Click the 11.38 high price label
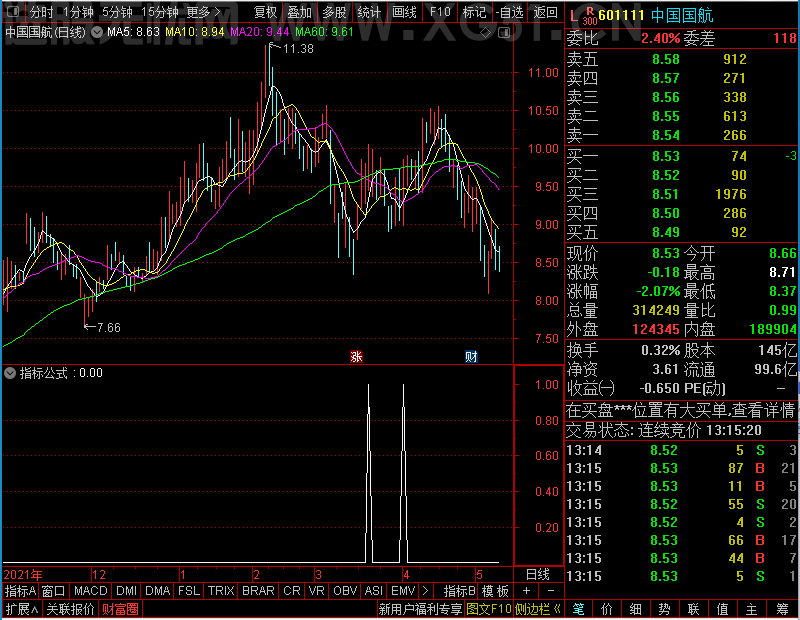The image size is (800, 620). (298, 49)
